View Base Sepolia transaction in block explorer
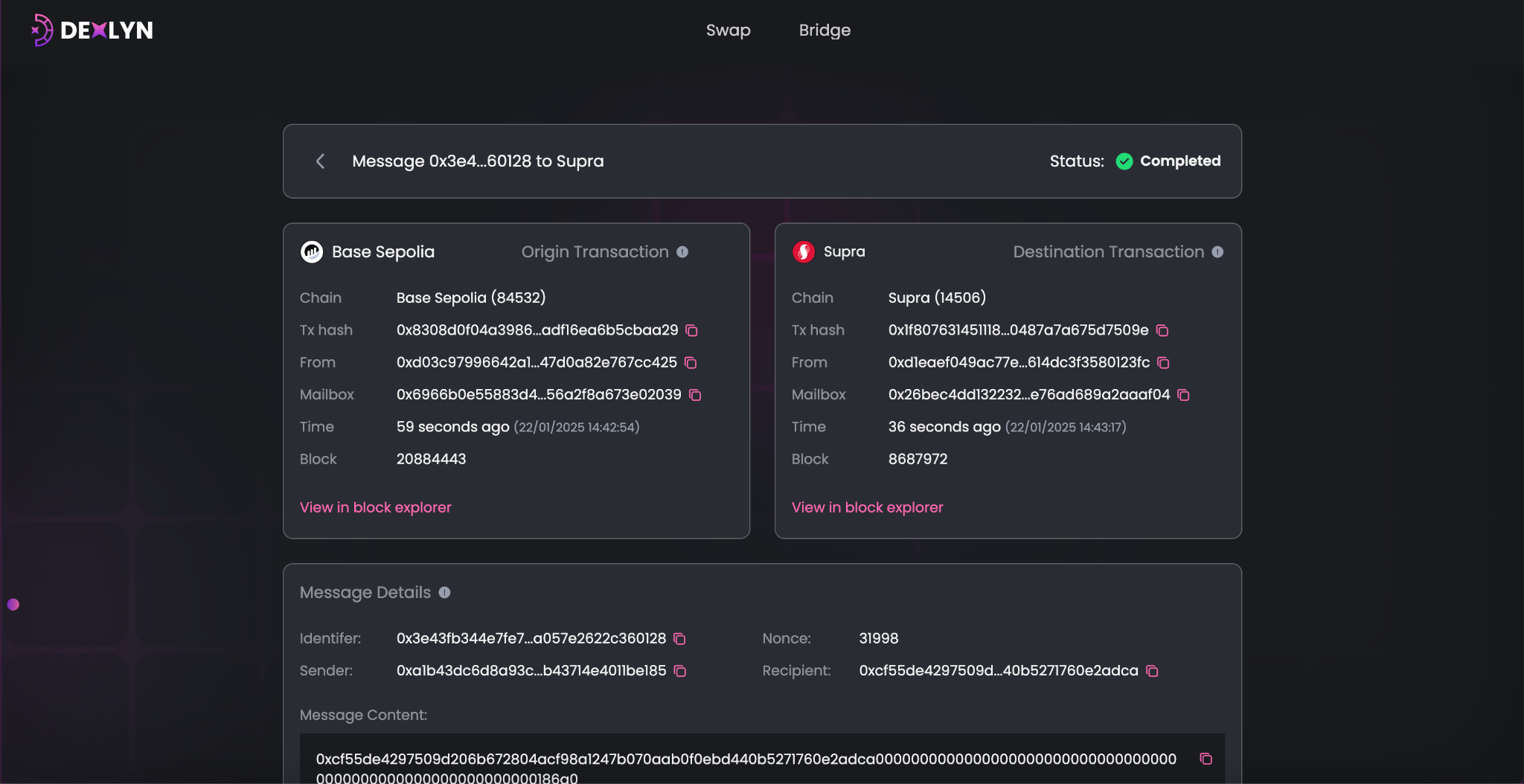The image size is (1524, 784). [375, 507]
